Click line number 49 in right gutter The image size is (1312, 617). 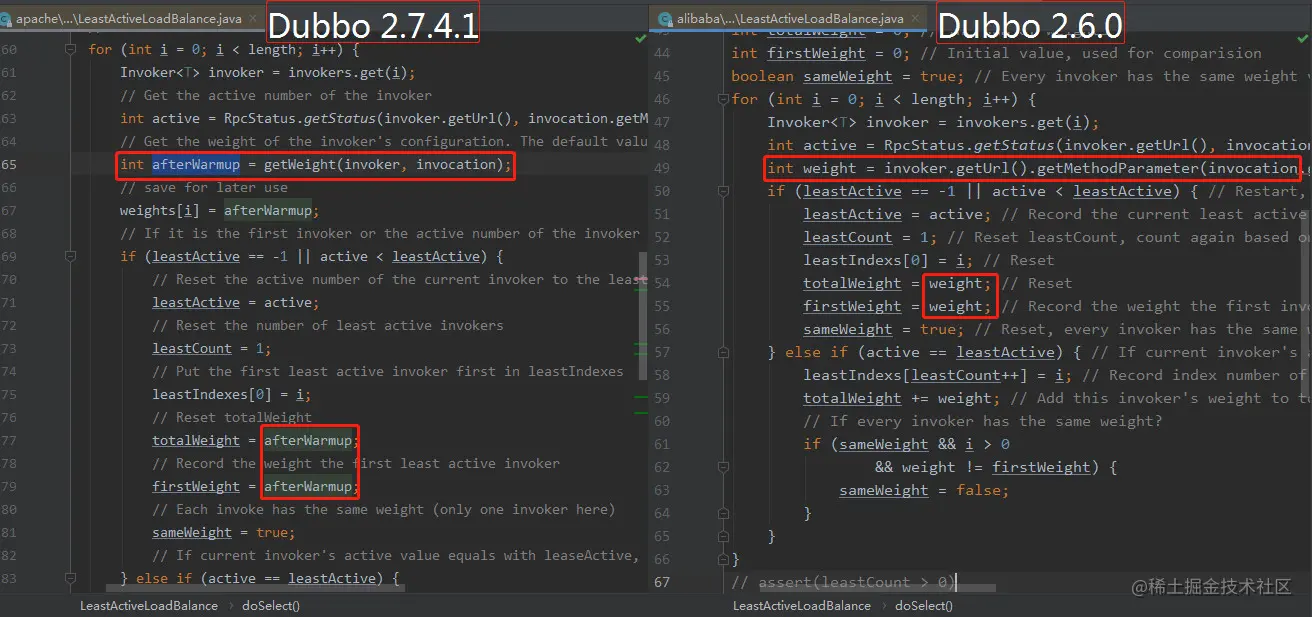coord(661,168)
